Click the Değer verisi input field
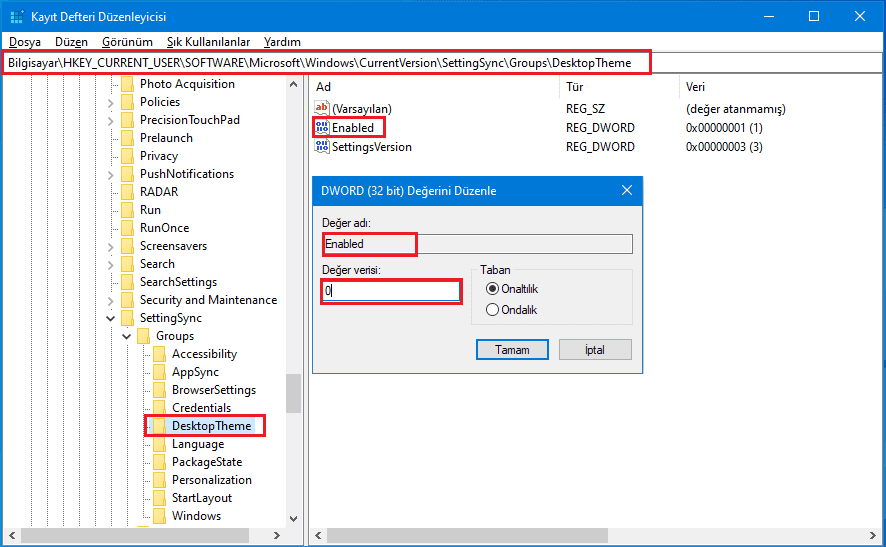Viewport: 886px width, 547px height. 391,291
